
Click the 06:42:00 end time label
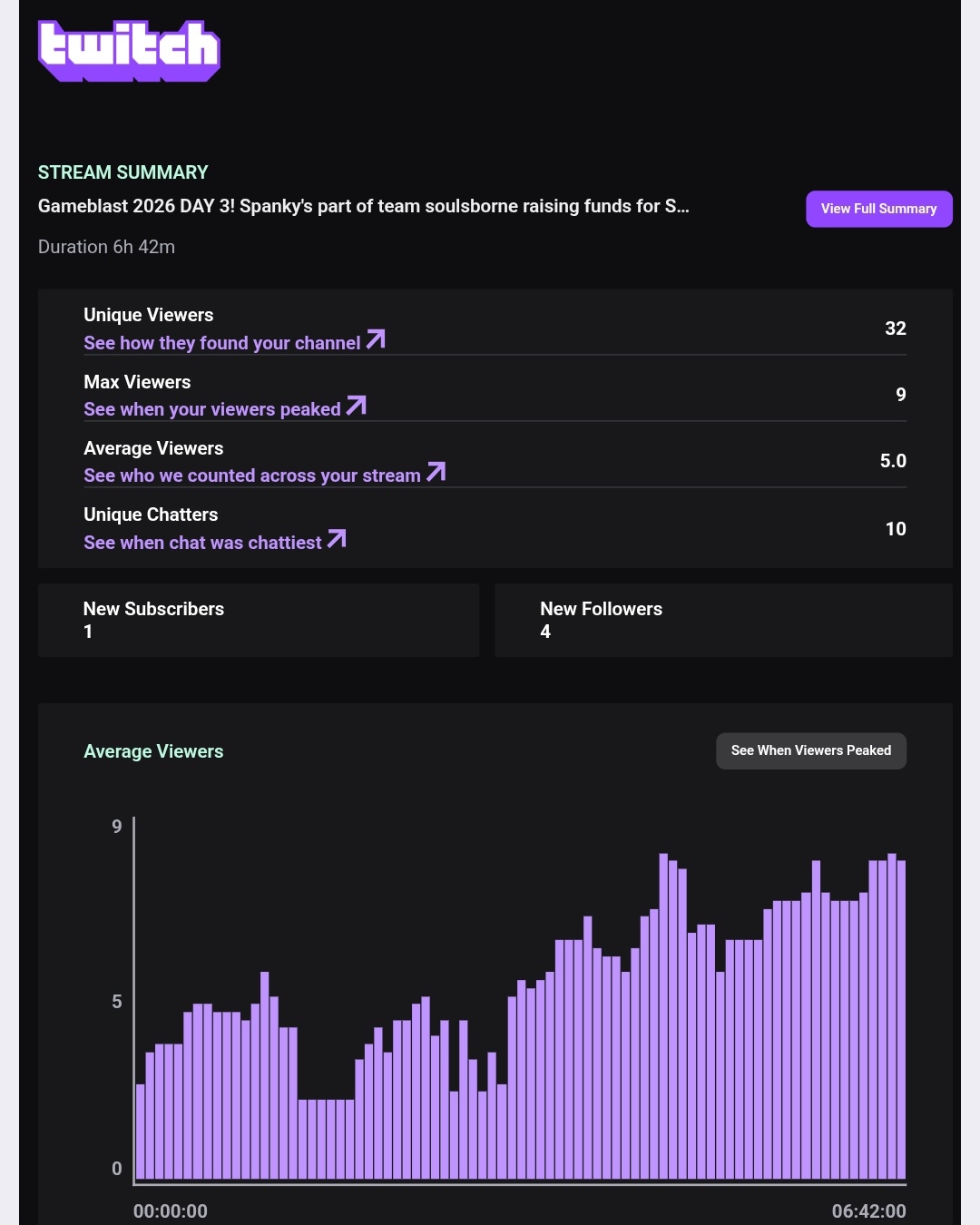[868, 1211]
